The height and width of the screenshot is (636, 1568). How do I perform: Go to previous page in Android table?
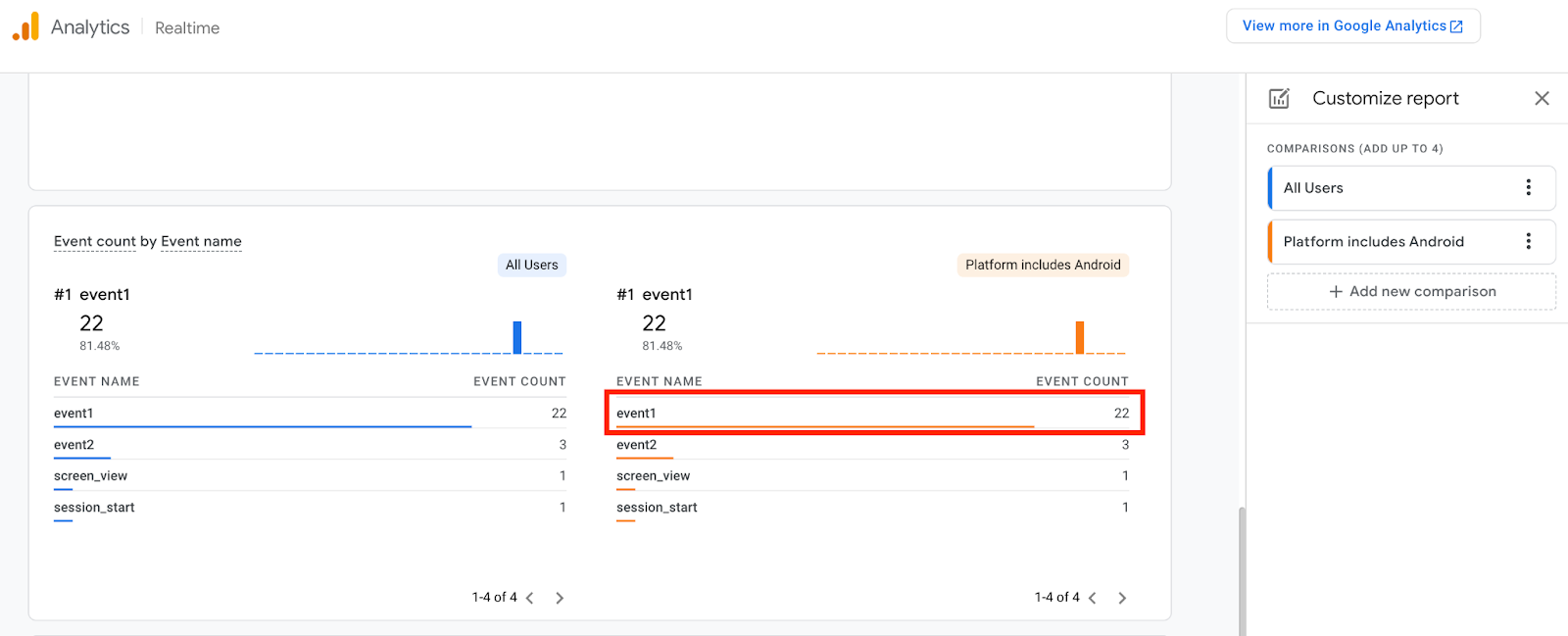click(x=1092, y=598)
